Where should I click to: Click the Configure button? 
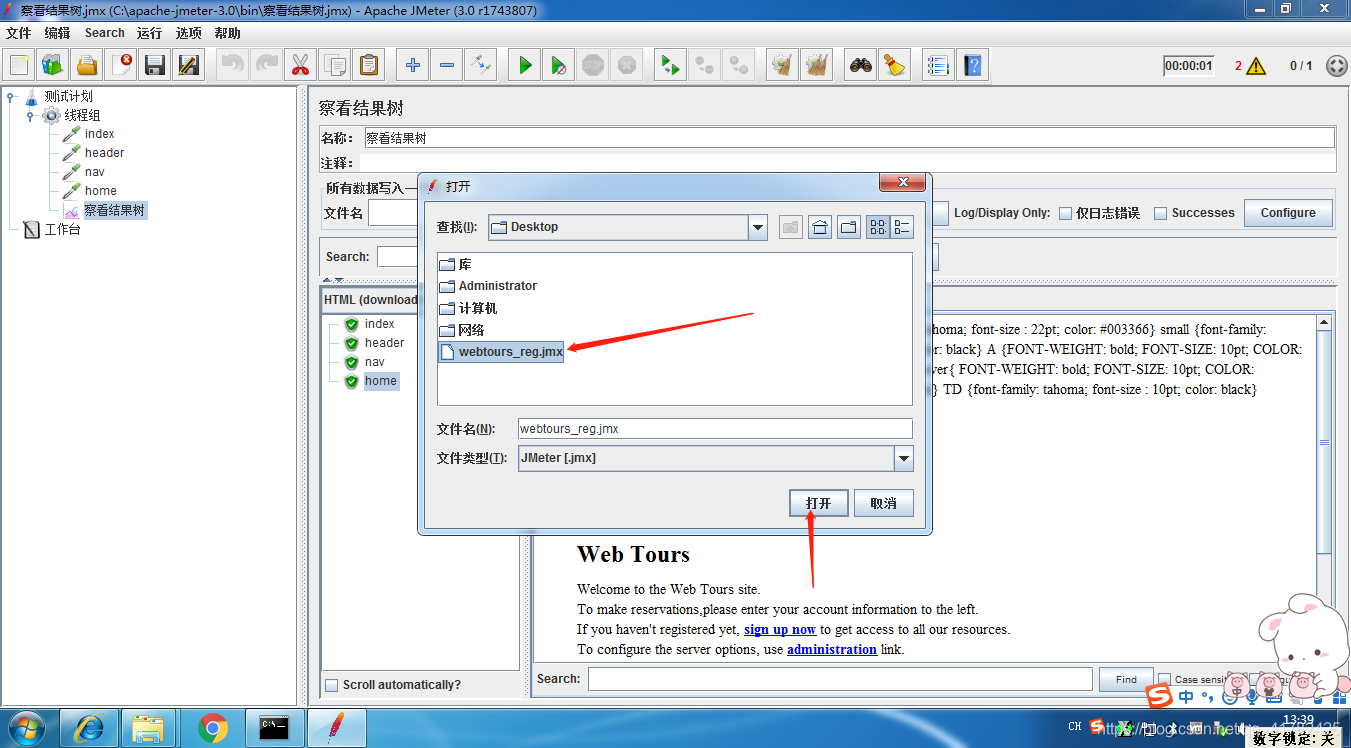coord(1288,213)
